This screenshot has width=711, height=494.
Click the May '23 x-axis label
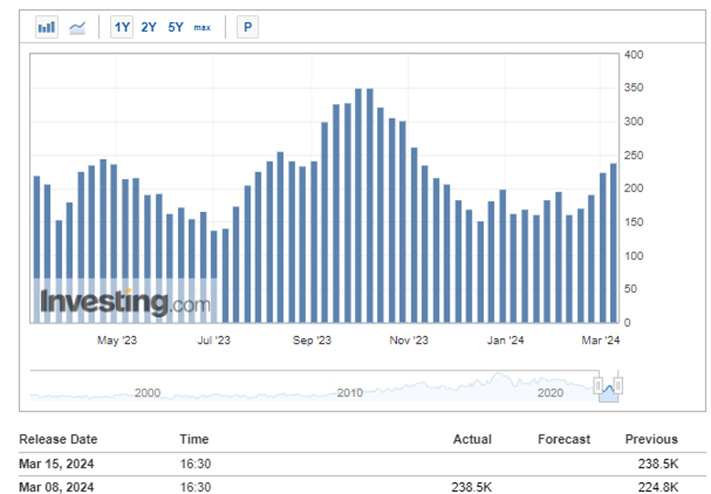pos(117,340)
